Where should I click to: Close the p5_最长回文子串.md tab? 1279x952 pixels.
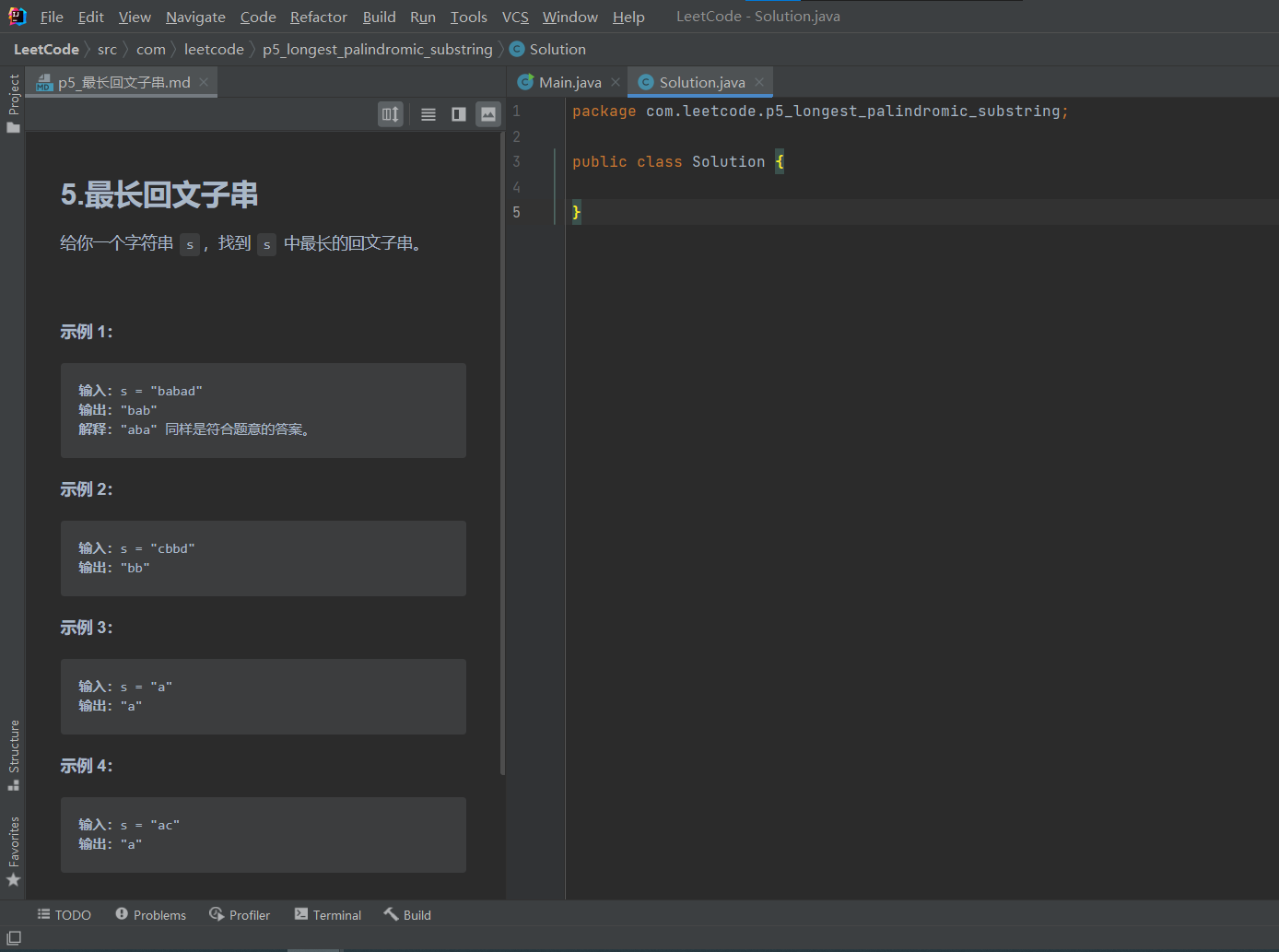tap(204, 82)
